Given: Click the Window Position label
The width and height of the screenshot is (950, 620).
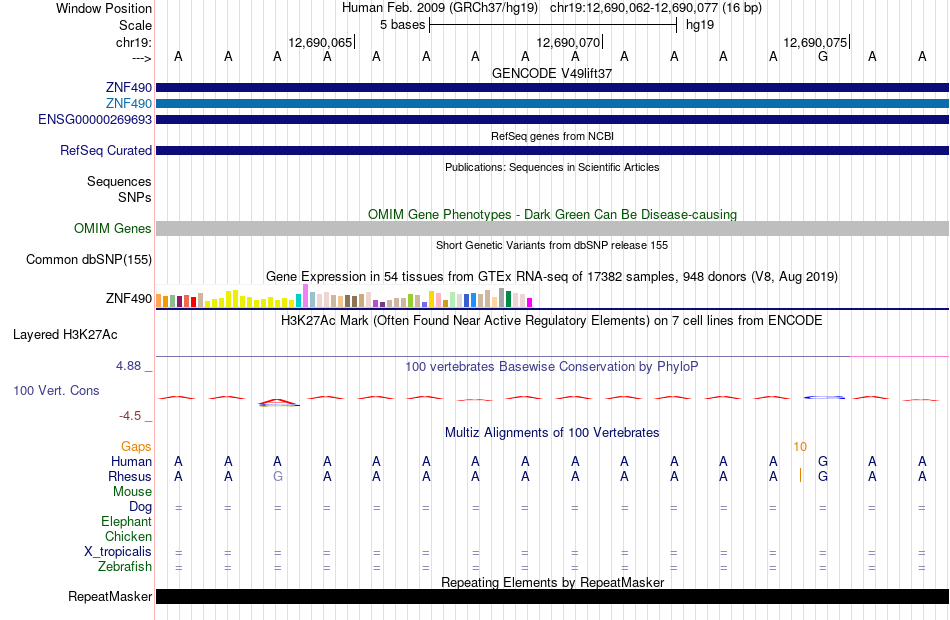Looking at the screenshot, I should click(x=104, y=8).
